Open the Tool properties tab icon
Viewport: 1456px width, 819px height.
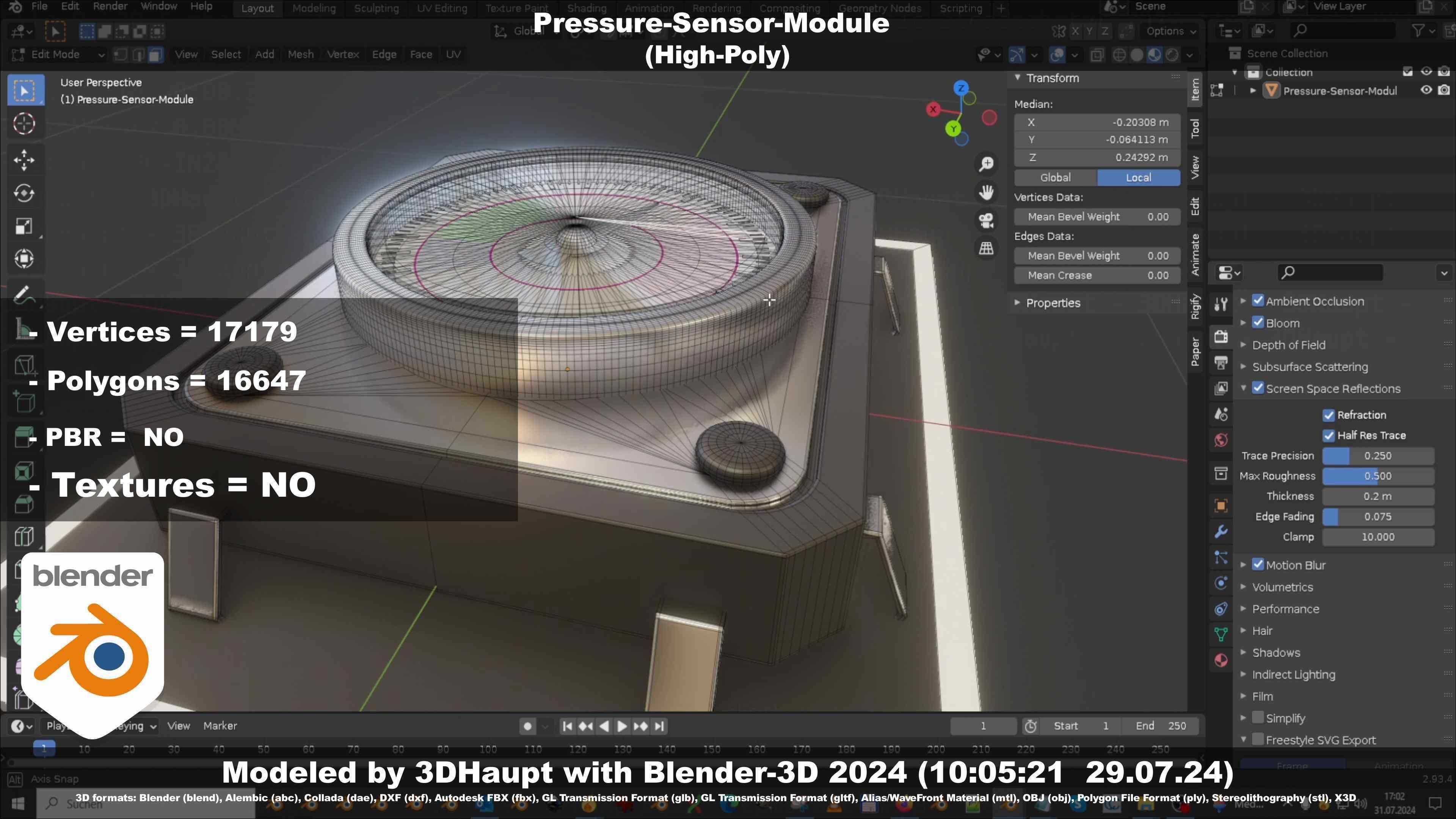pos(1221,304)
